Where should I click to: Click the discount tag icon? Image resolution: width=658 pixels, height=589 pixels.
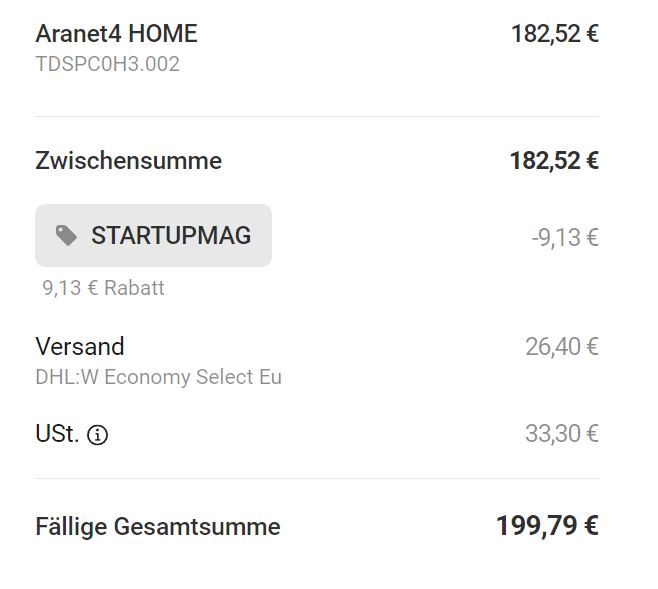(66, 235)
